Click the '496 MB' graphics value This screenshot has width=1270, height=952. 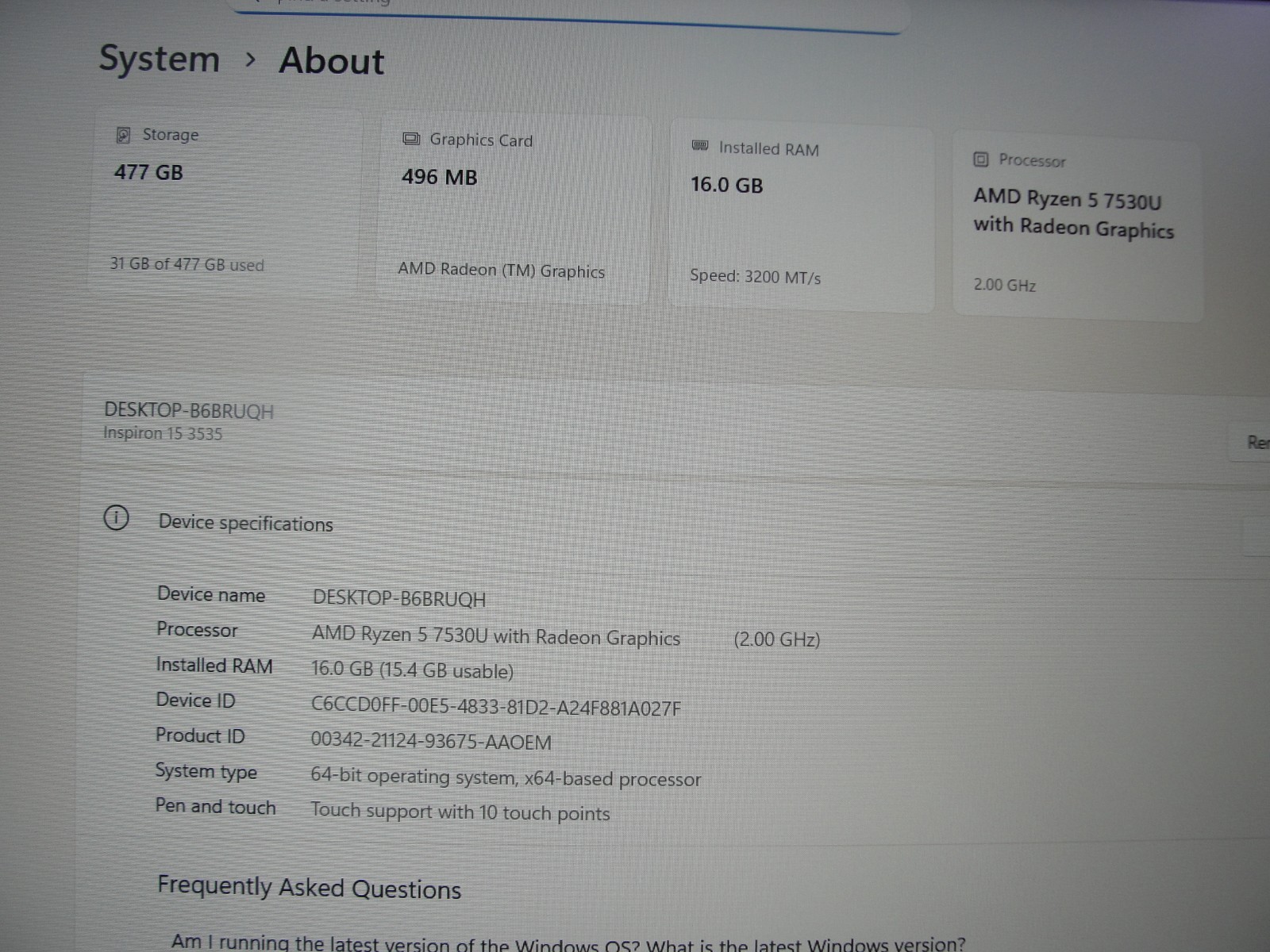tap(440, 177)
